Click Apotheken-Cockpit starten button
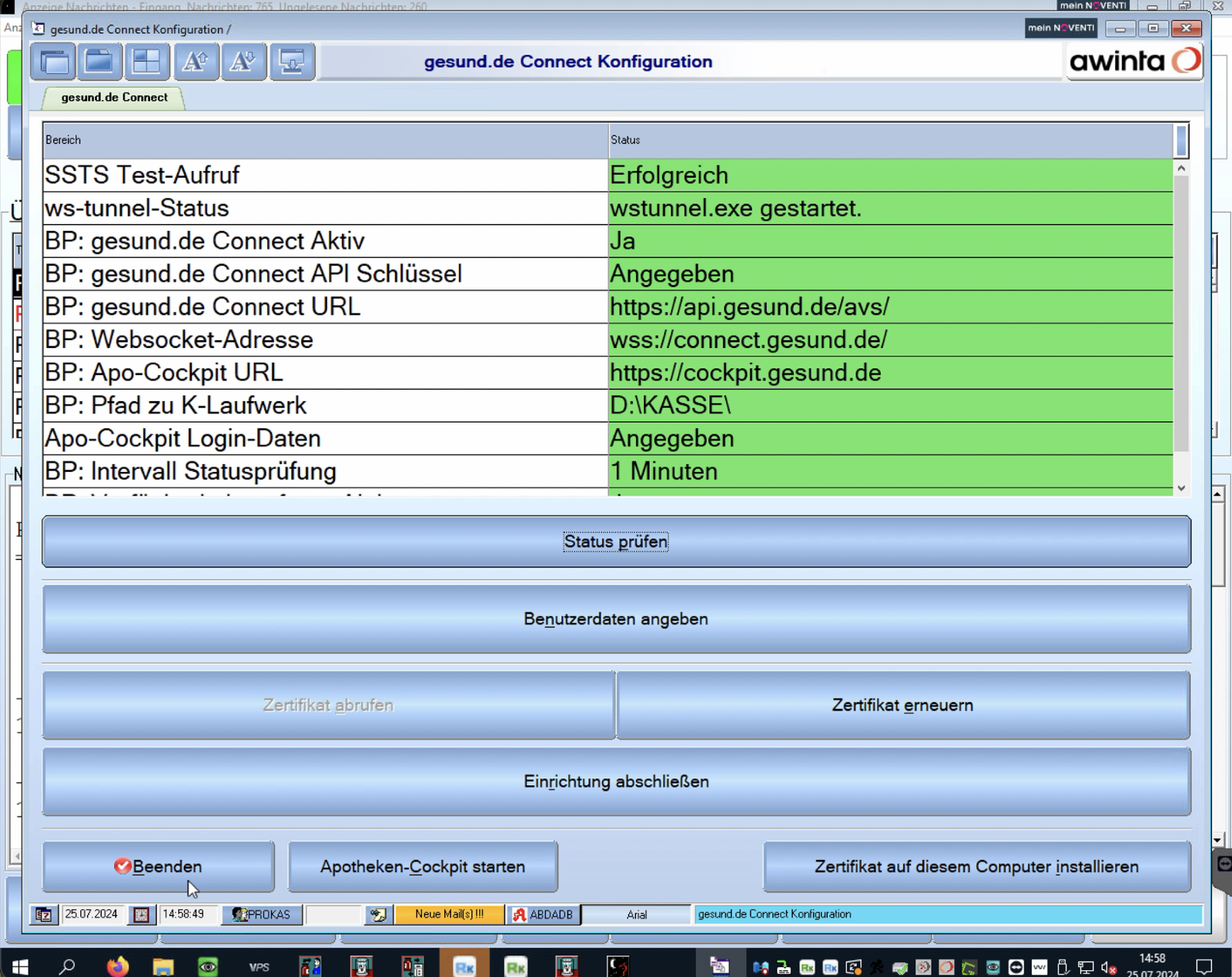This screenshot has height=977, width=1232. [x=423, y=867]
